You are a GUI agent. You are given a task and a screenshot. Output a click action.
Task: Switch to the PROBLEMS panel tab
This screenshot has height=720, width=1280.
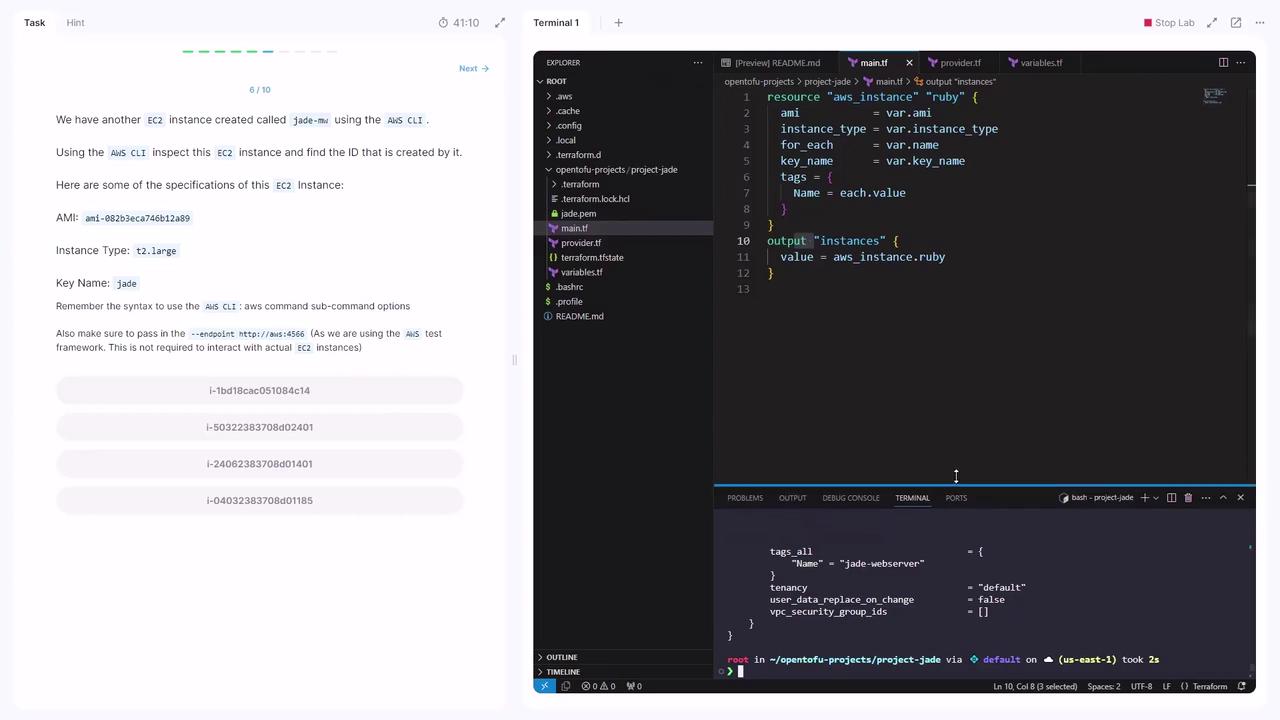[x=745, y=498]
